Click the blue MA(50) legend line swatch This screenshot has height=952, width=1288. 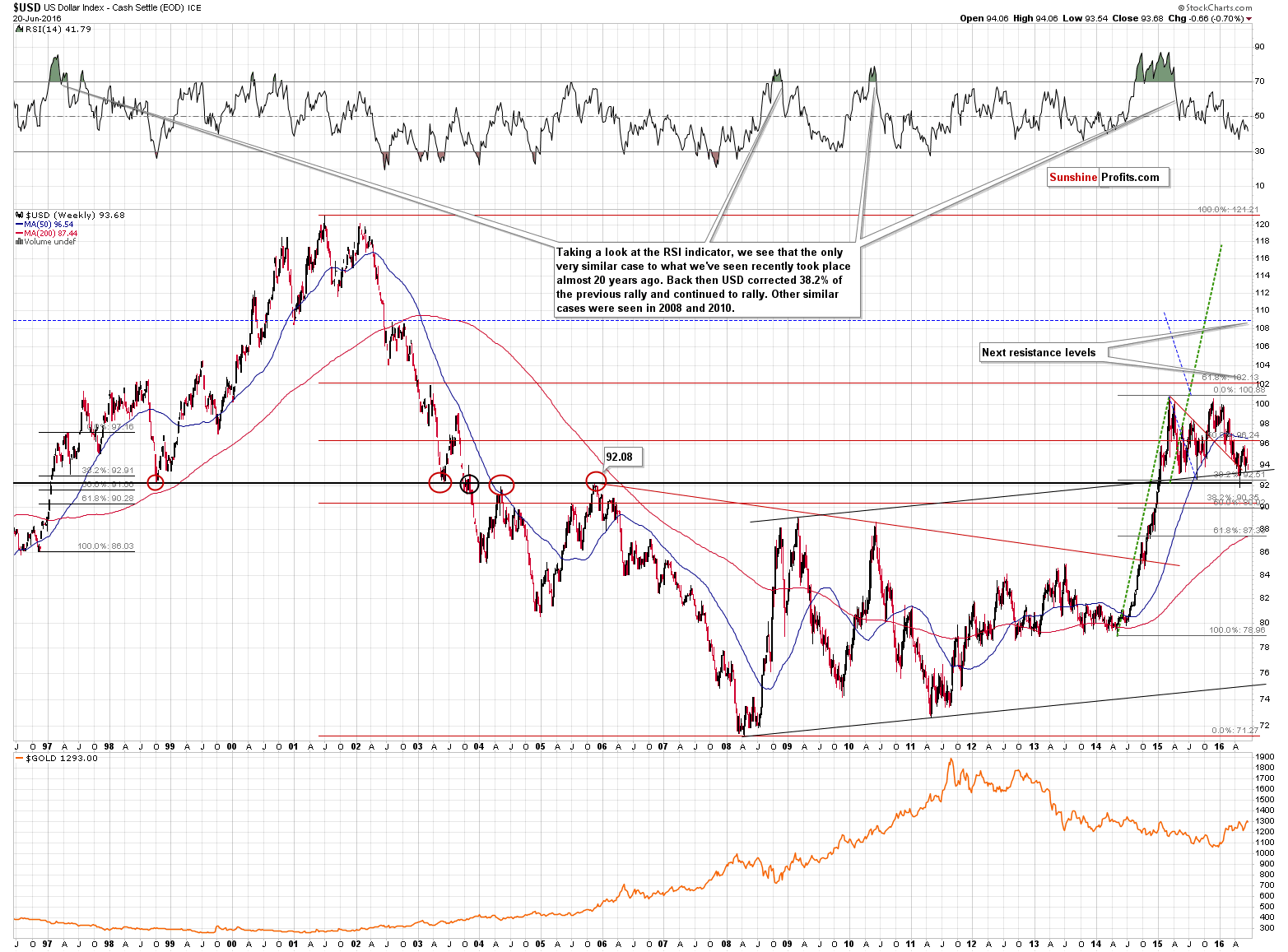19,225
